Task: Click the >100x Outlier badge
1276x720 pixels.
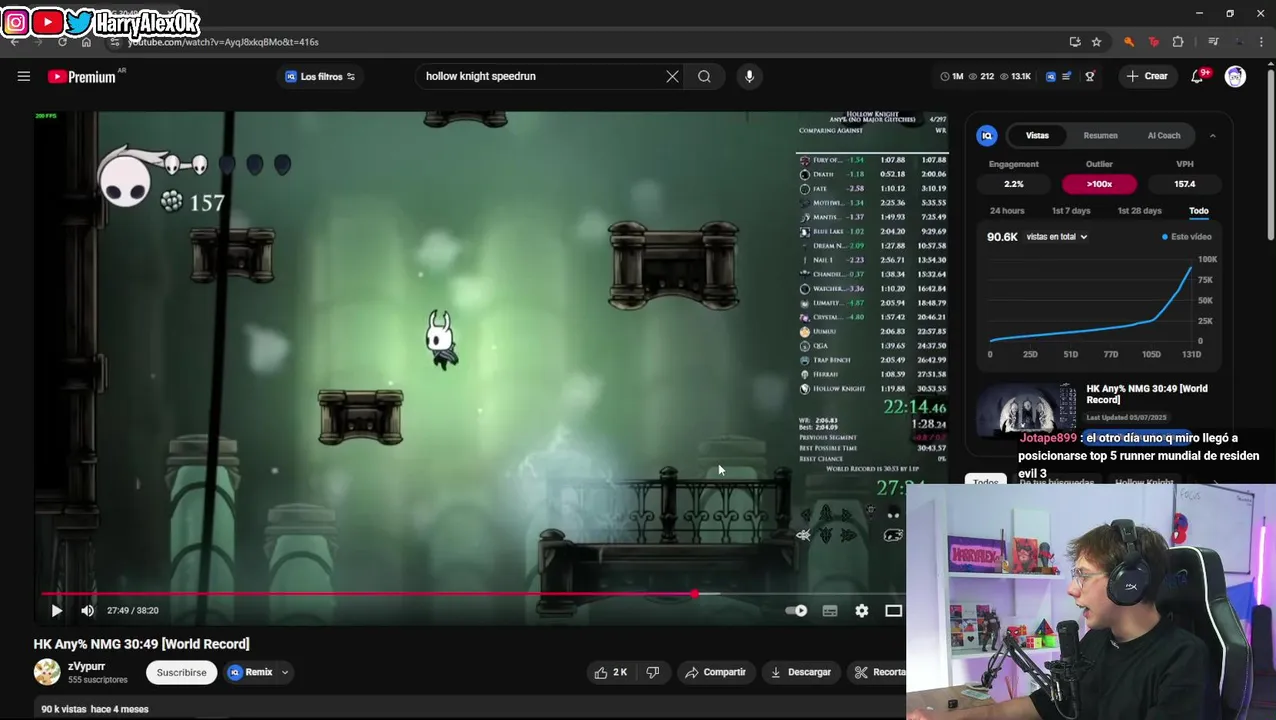Action: click(x=1099, y=184)
